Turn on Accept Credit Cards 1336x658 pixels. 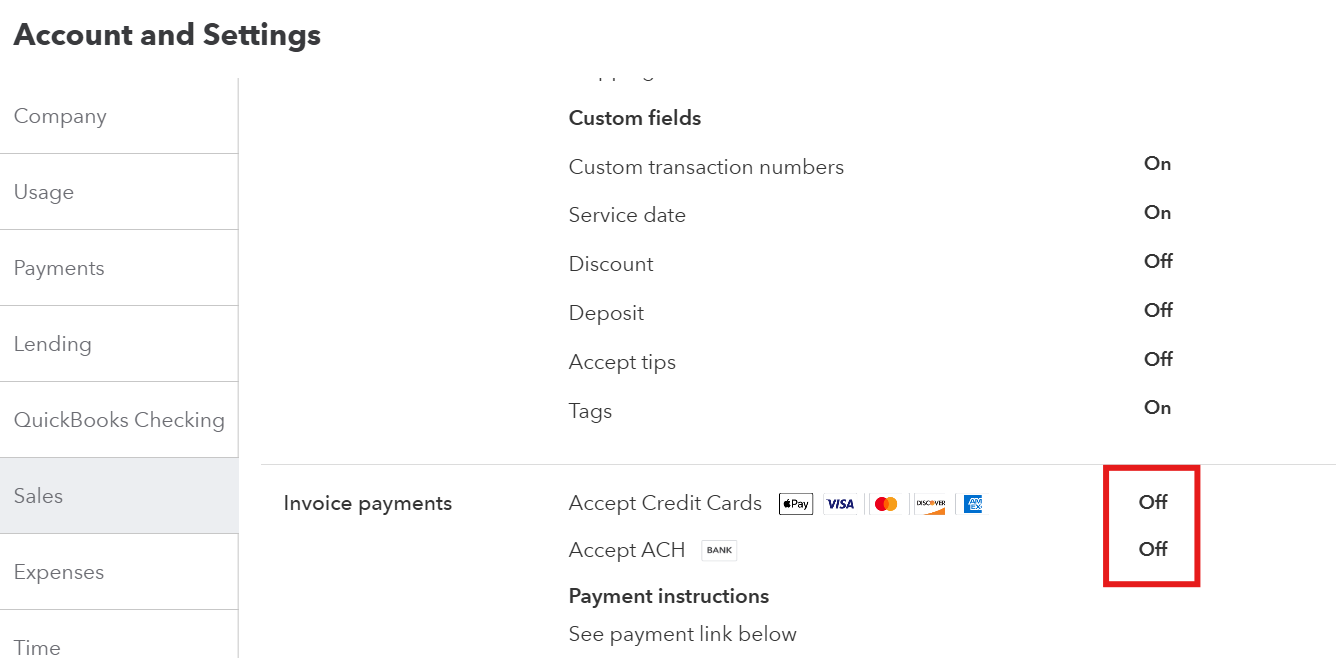coord(1152,503)
